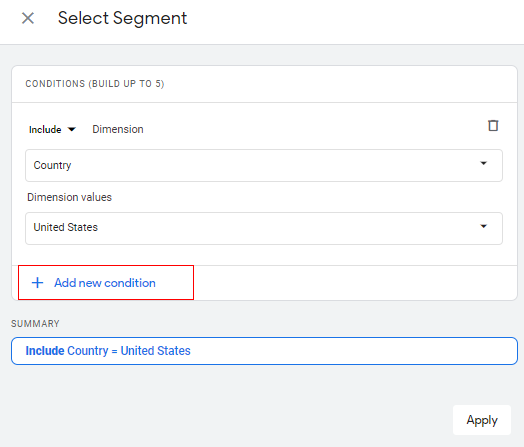Click the SUMMARY section heading

click(x=35, y=324)
